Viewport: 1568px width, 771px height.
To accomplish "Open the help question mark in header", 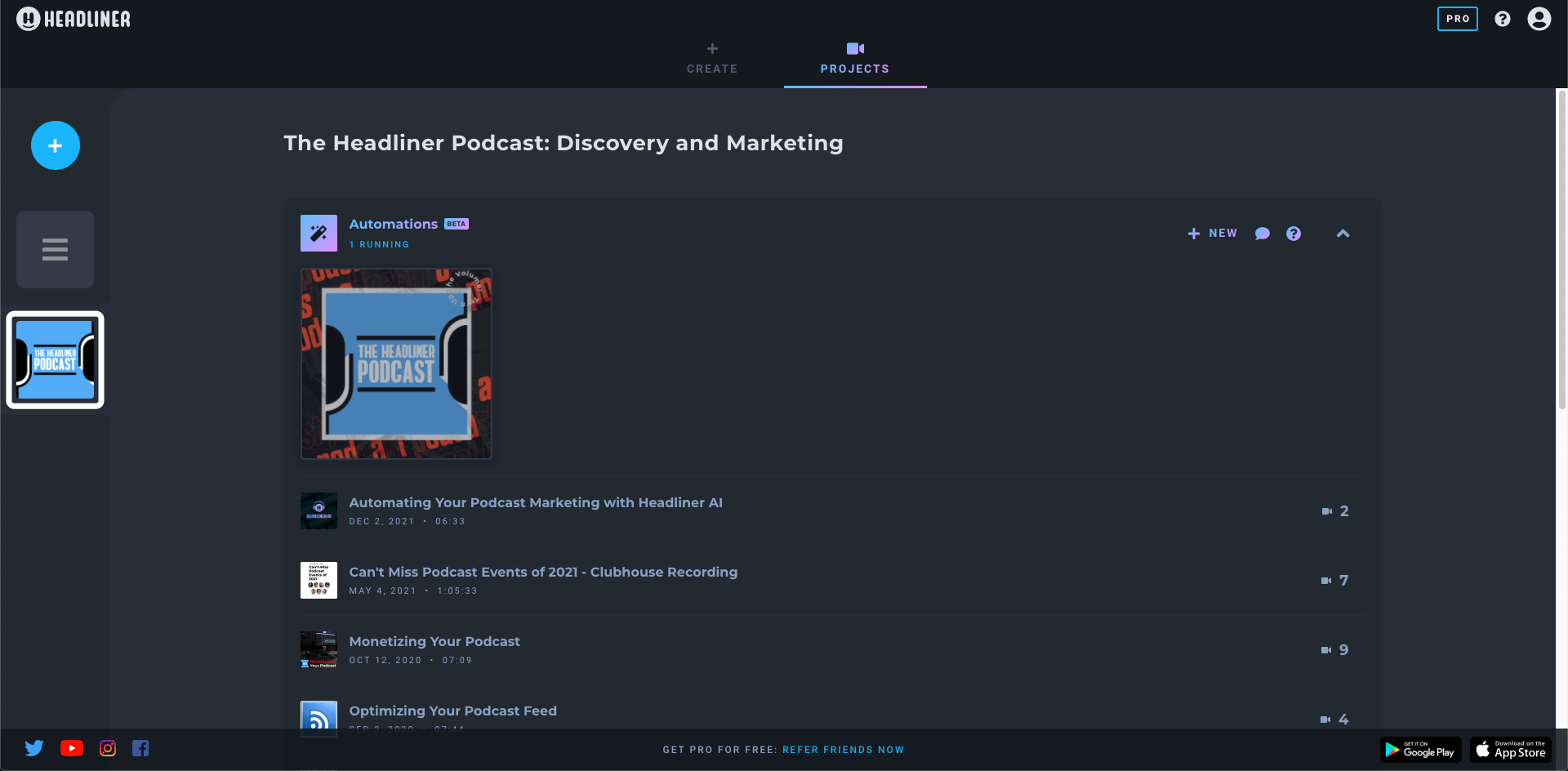I will (x=1502, y=19).
